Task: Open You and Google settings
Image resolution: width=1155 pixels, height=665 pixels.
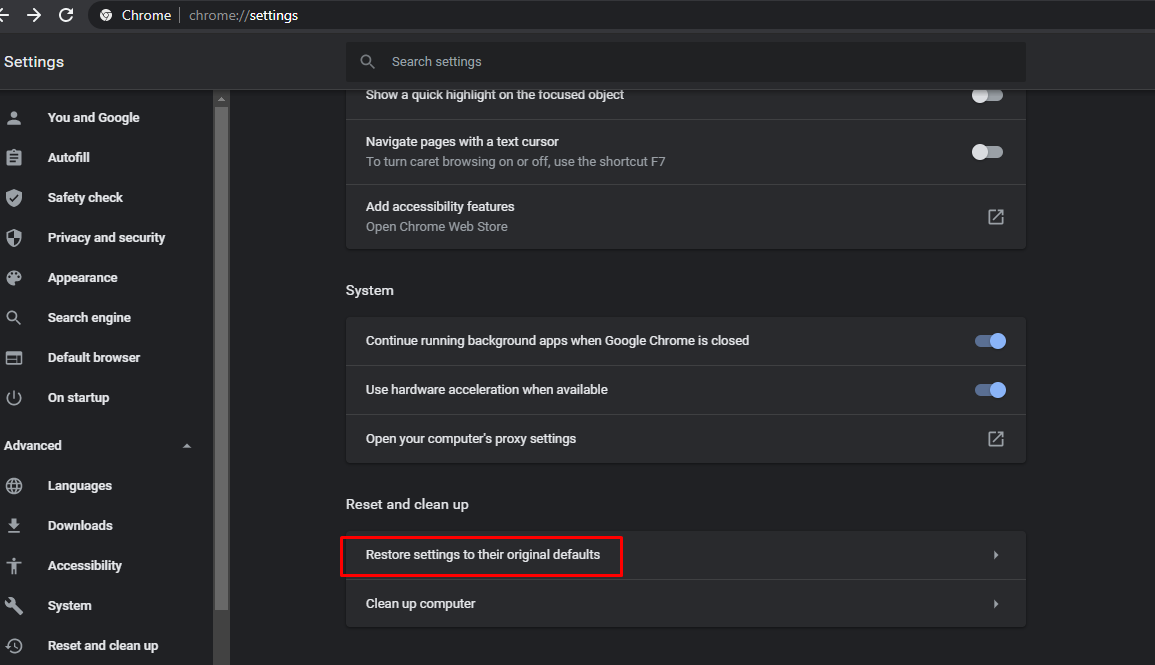Action: tap(94, 118)
